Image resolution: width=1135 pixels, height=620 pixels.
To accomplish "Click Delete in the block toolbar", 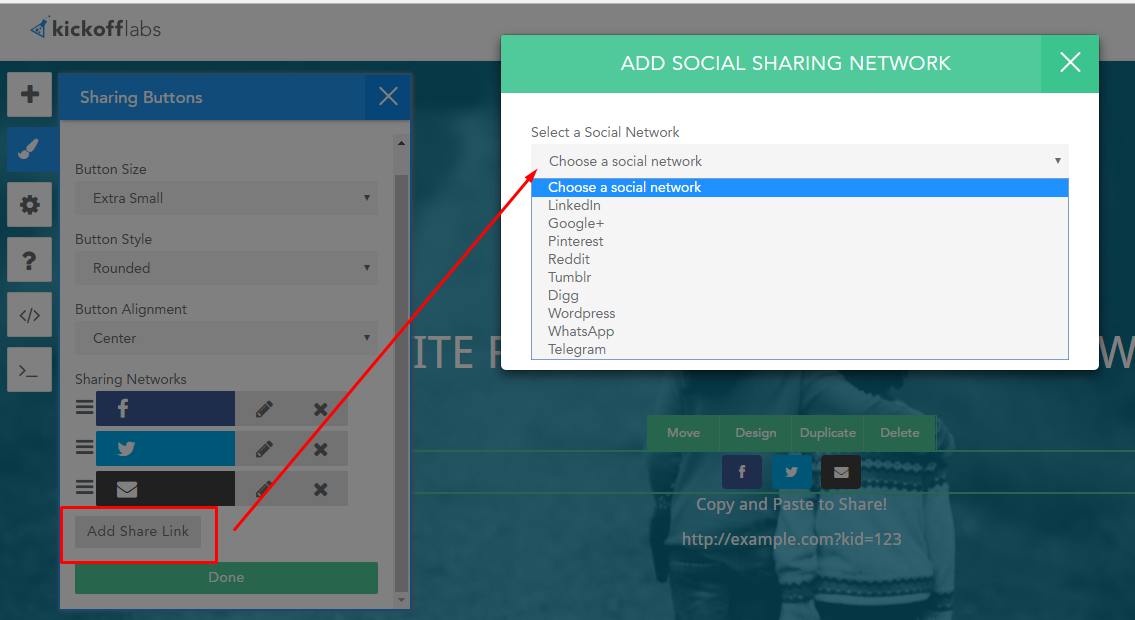I will [900, 433].
